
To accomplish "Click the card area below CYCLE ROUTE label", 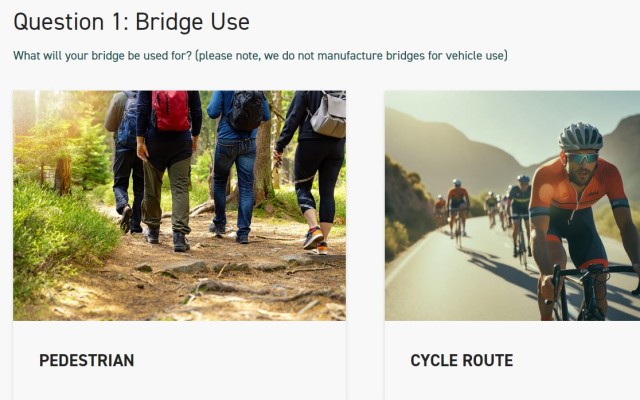I will tap(512, 388).
